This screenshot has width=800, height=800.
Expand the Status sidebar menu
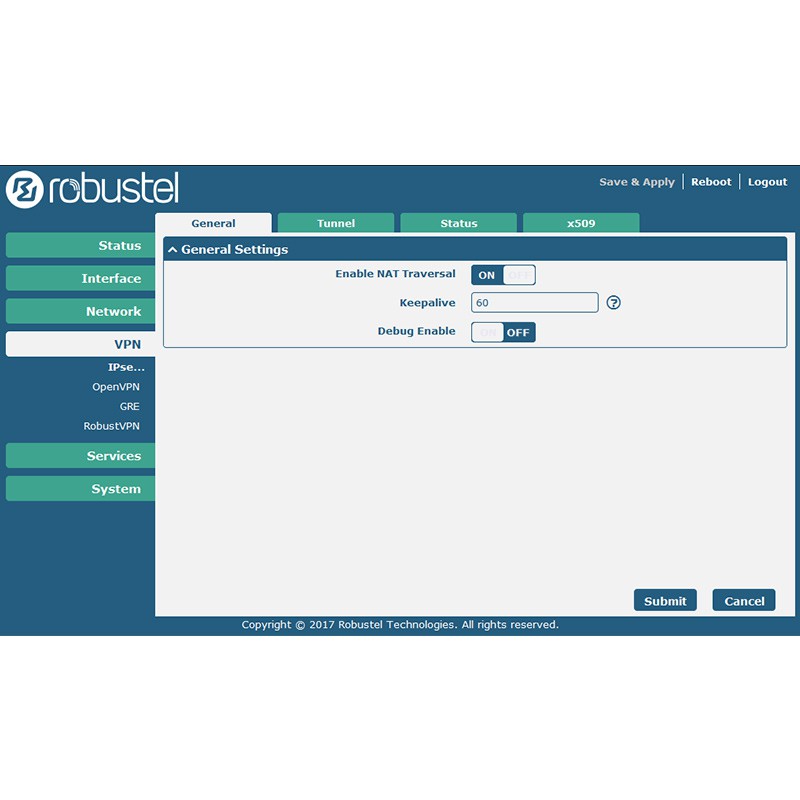click(x=80, y=246)
